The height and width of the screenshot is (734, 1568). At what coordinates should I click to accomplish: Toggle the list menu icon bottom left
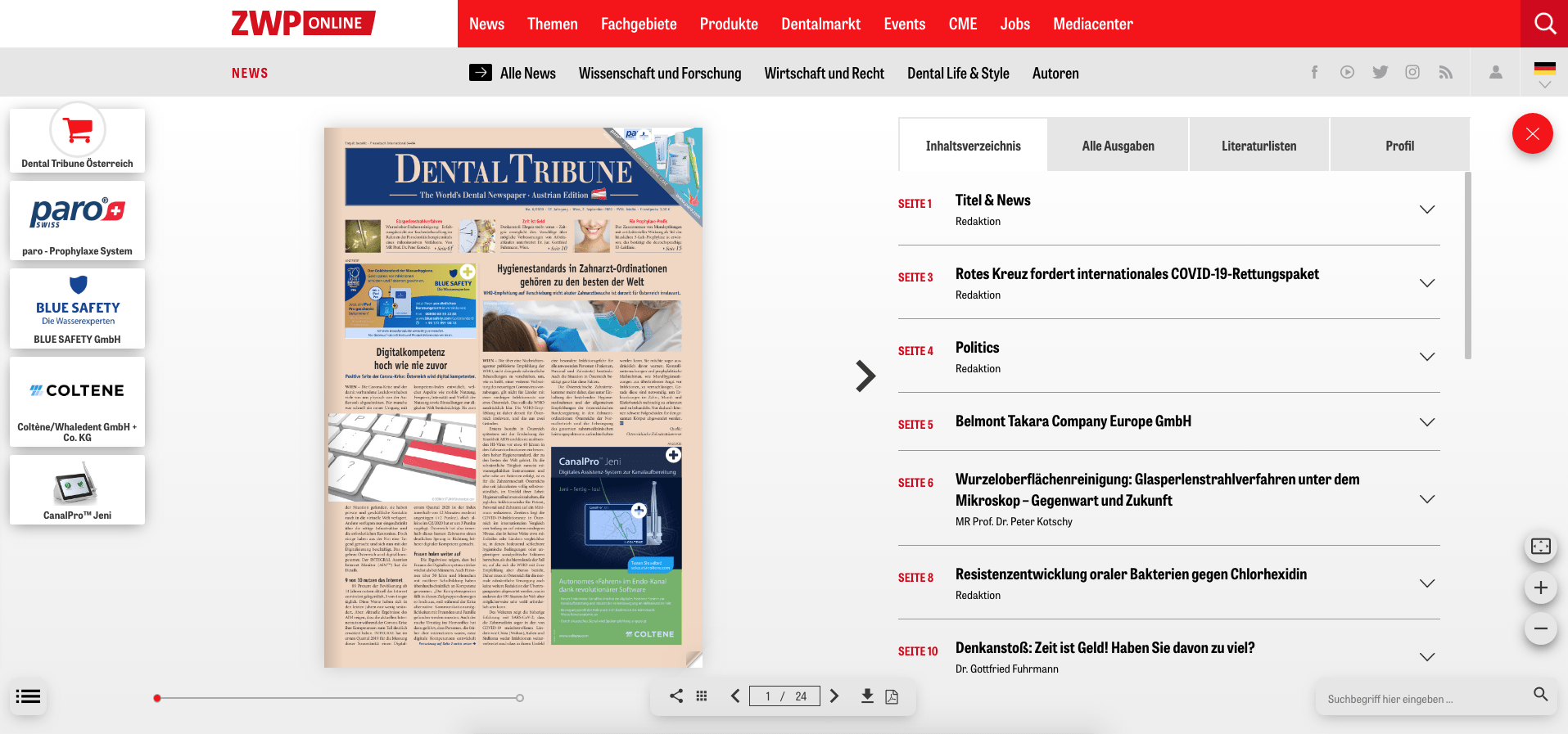(x=28, y=696)
